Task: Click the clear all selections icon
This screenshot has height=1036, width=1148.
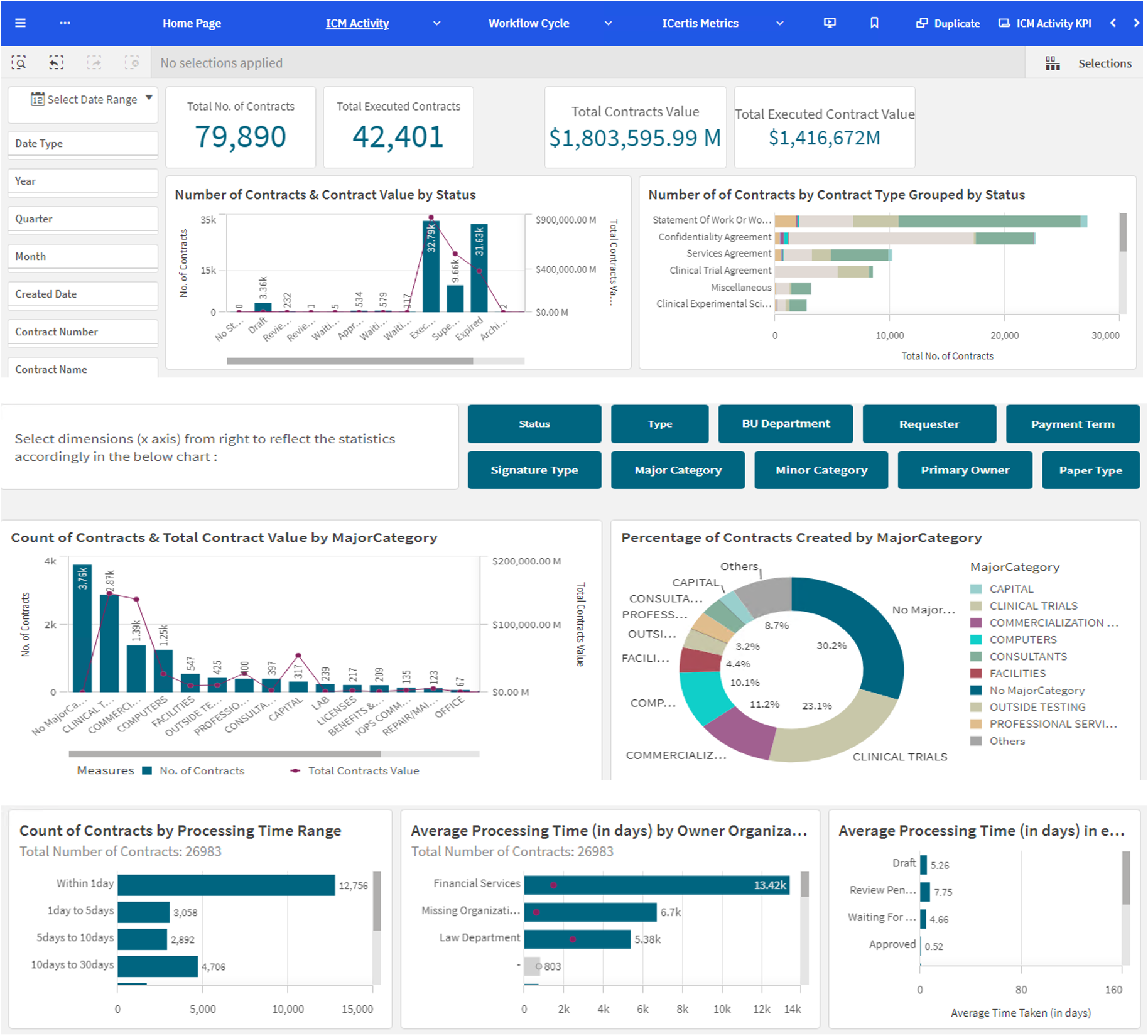Action: click(x=132, y=63)
